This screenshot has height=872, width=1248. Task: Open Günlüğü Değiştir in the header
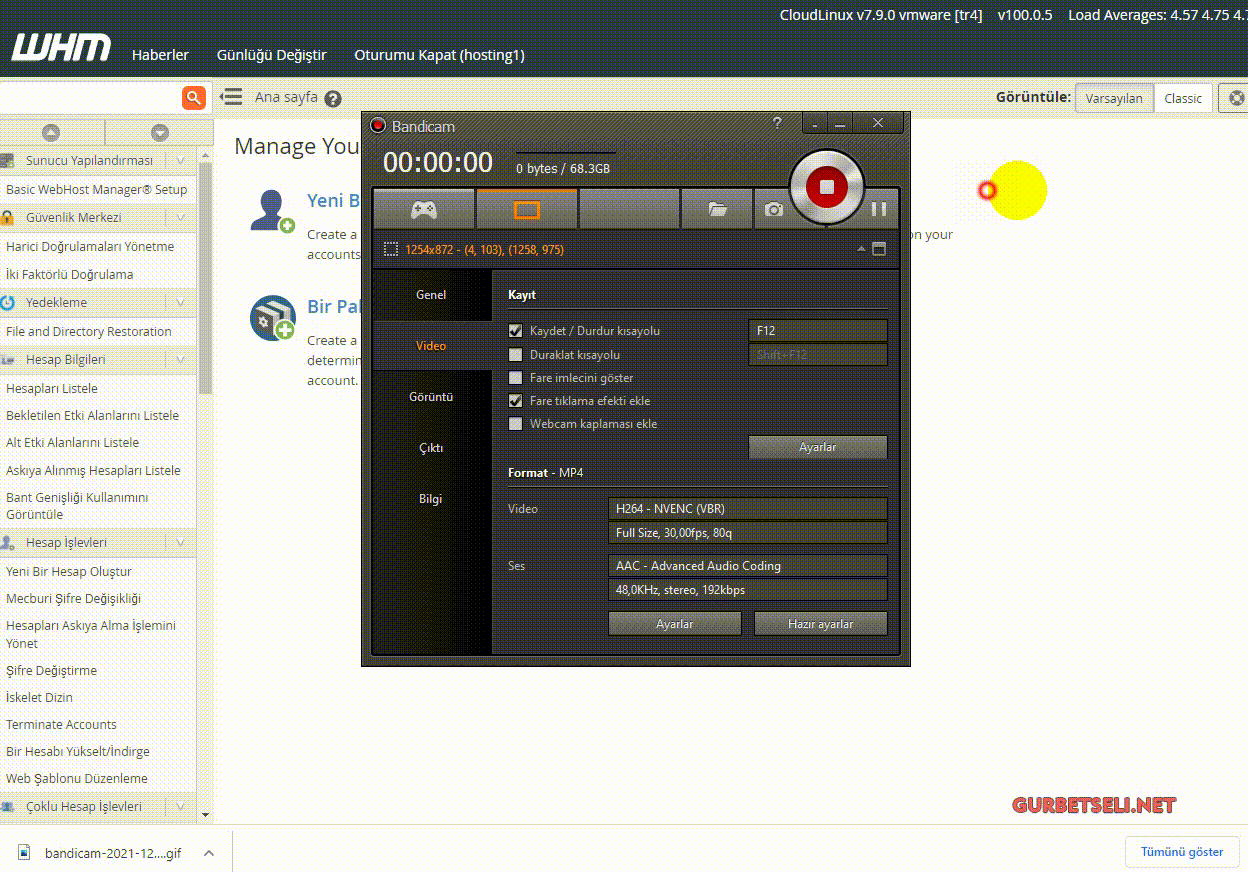tap(272, 55)
